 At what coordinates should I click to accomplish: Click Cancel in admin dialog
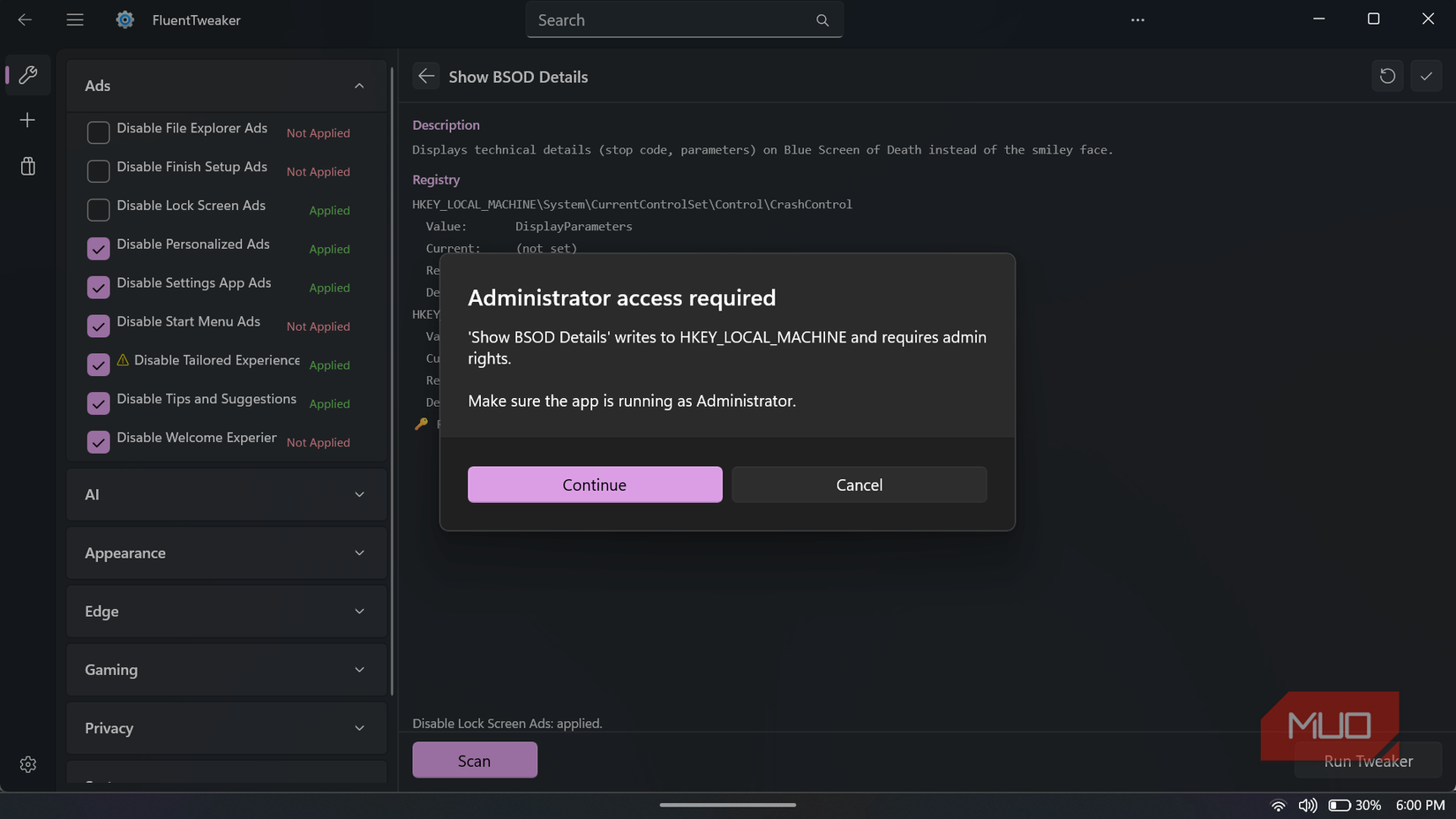pyautogui.click(x=859, y=485)
